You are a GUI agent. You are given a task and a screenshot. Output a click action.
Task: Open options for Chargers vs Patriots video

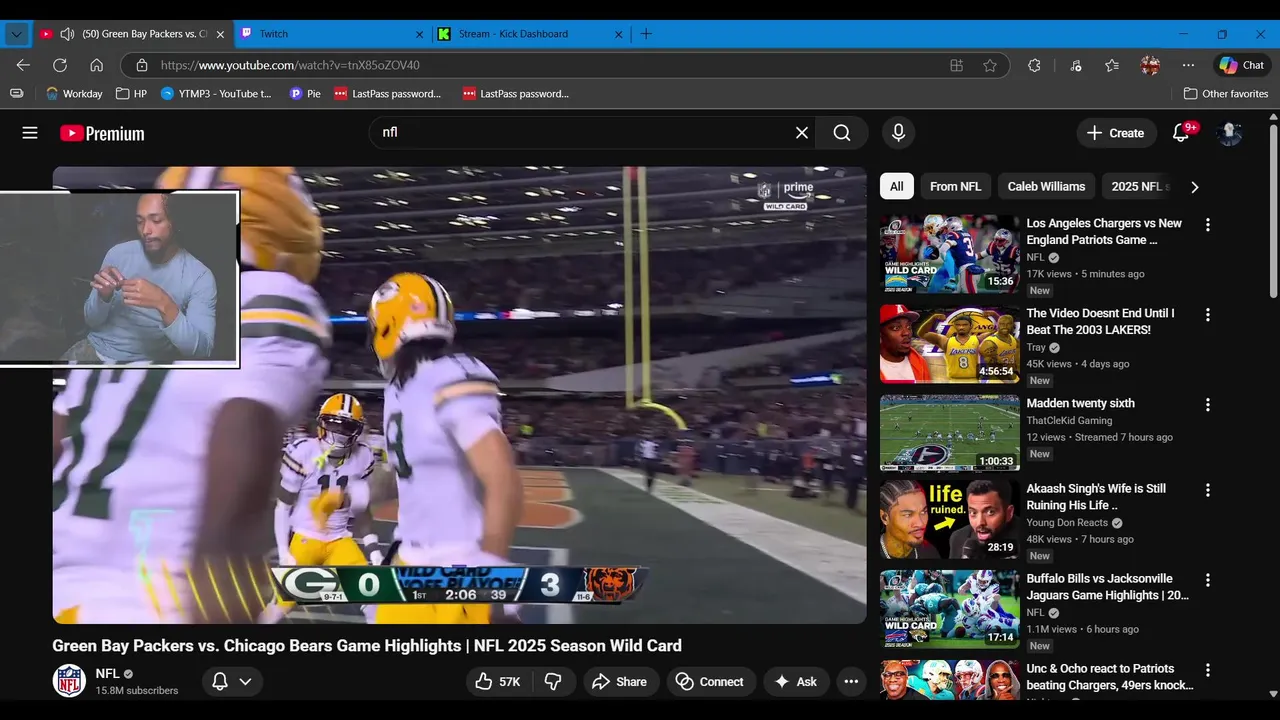point(1207,225)
